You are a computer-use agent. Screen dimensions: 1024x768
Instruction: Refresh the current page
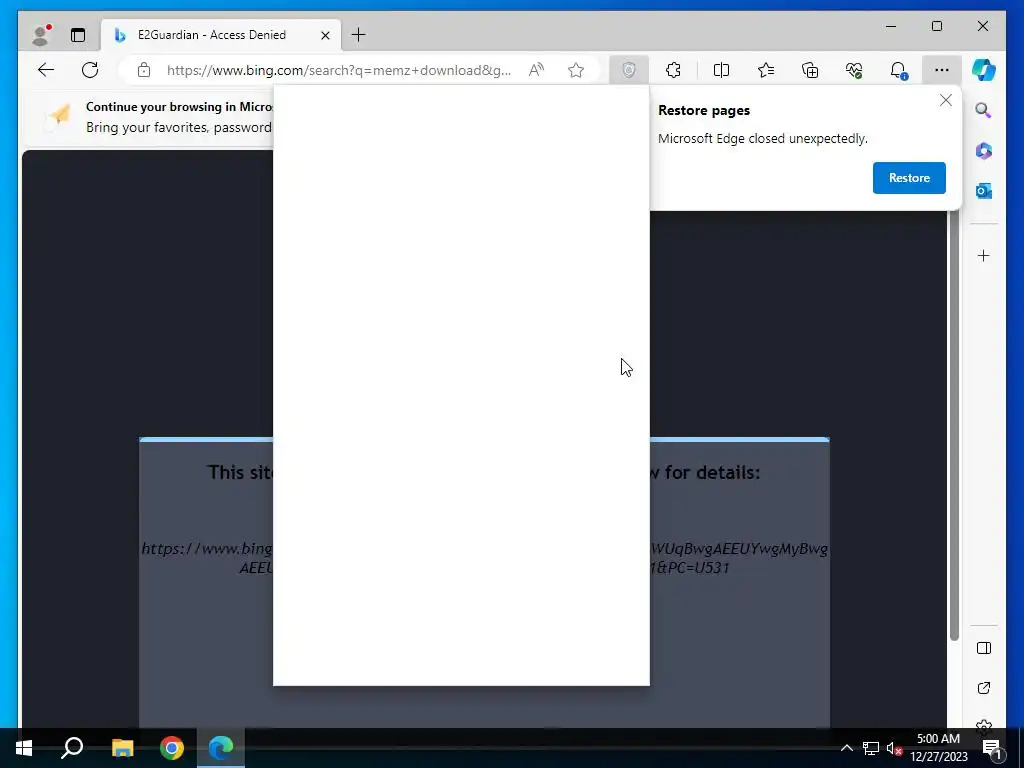90,70
